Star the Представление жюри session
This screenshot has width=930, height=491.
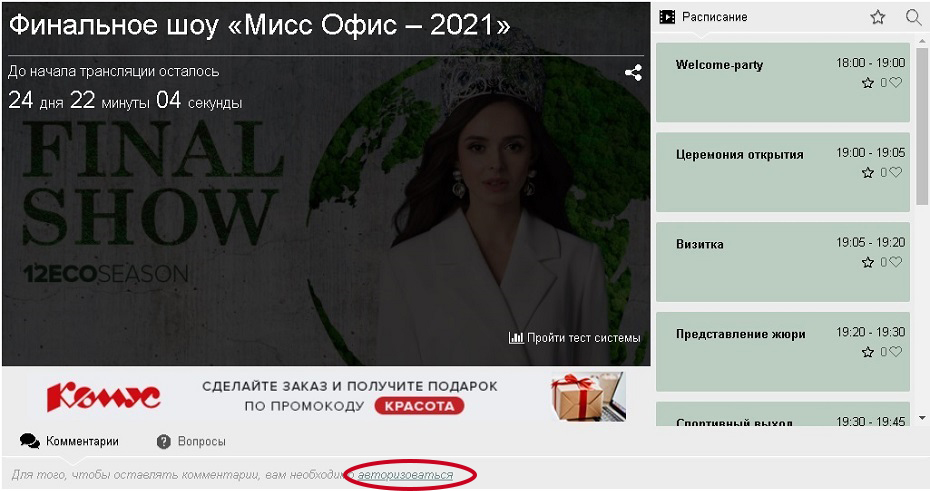(x=868, y=352)
